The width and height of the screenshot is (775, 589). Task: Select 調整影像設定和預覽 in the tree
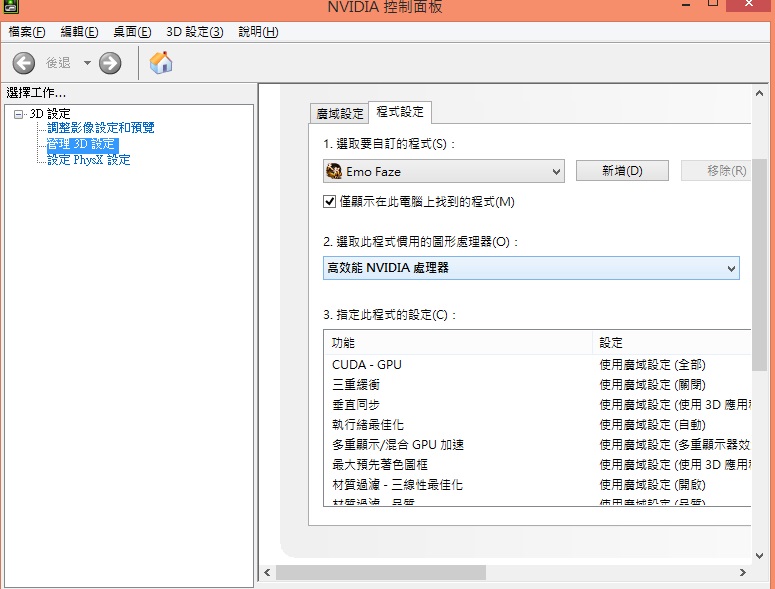pyautogui.click(x=100, y=128)
